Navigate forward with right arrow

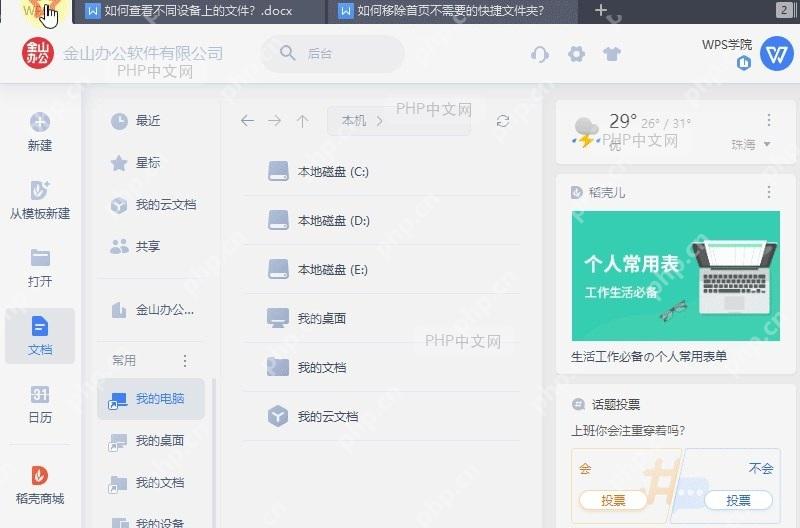pos(274,121)
